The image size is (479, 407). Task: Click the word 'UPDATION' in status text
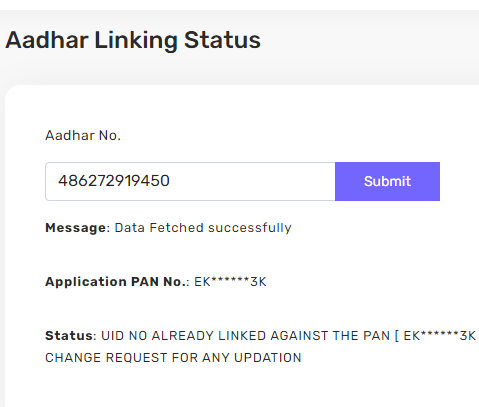click(x=268, y=358)
